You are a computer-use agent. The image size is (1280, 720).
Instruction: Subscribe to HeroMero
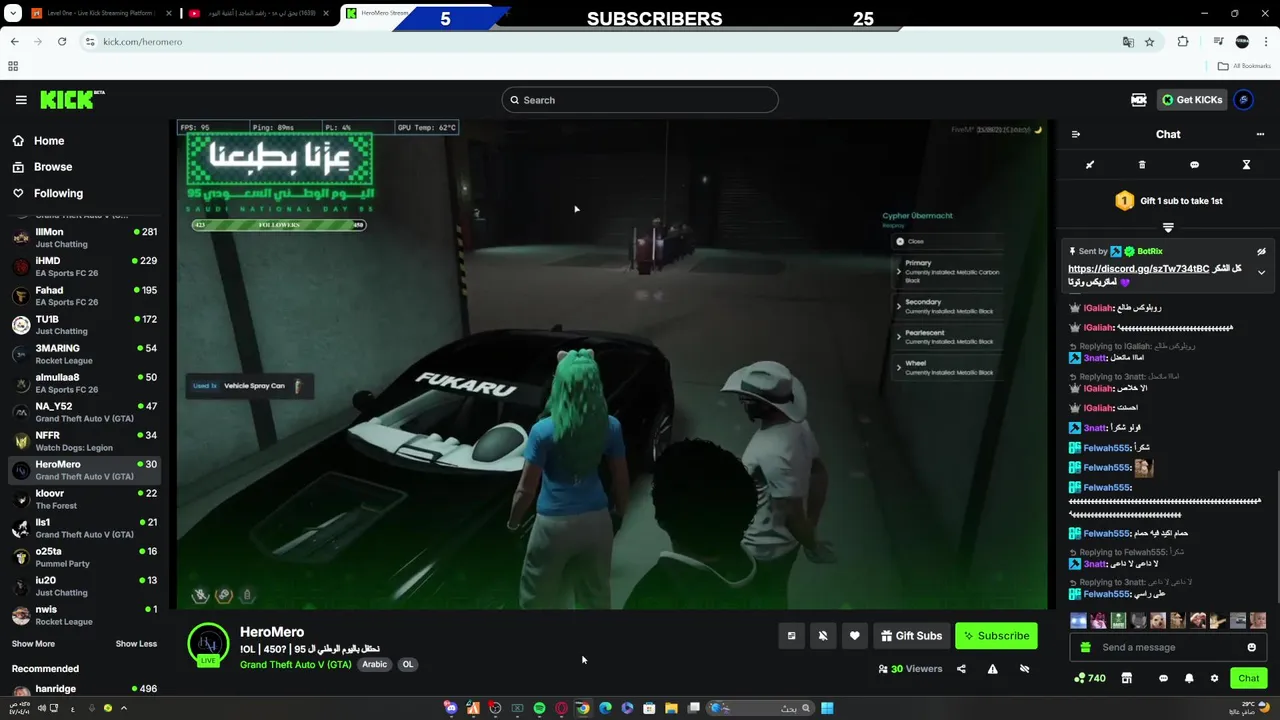click(996, 635)
